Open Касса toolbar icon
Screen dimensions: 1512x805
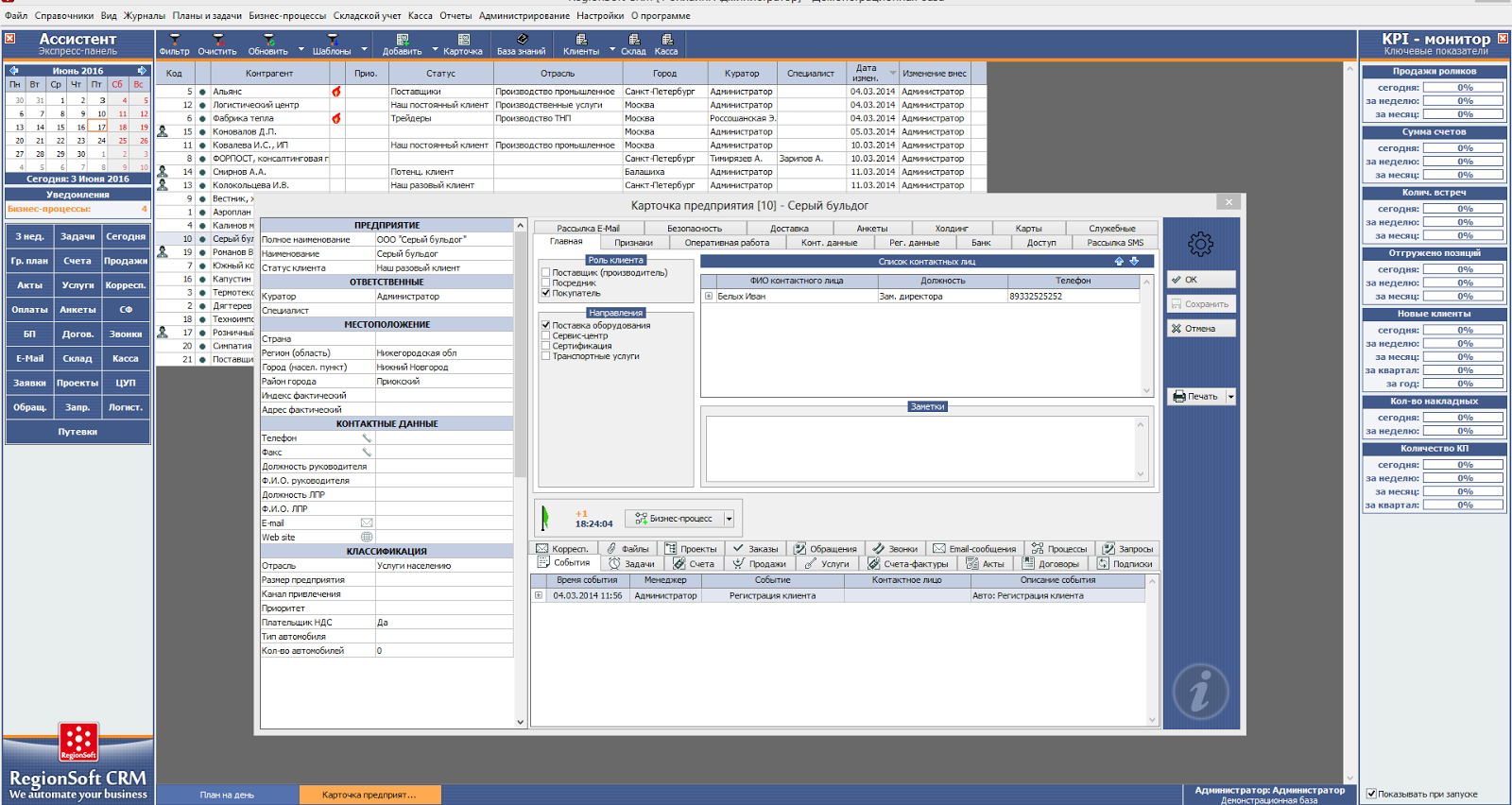(x=666, y=40)
